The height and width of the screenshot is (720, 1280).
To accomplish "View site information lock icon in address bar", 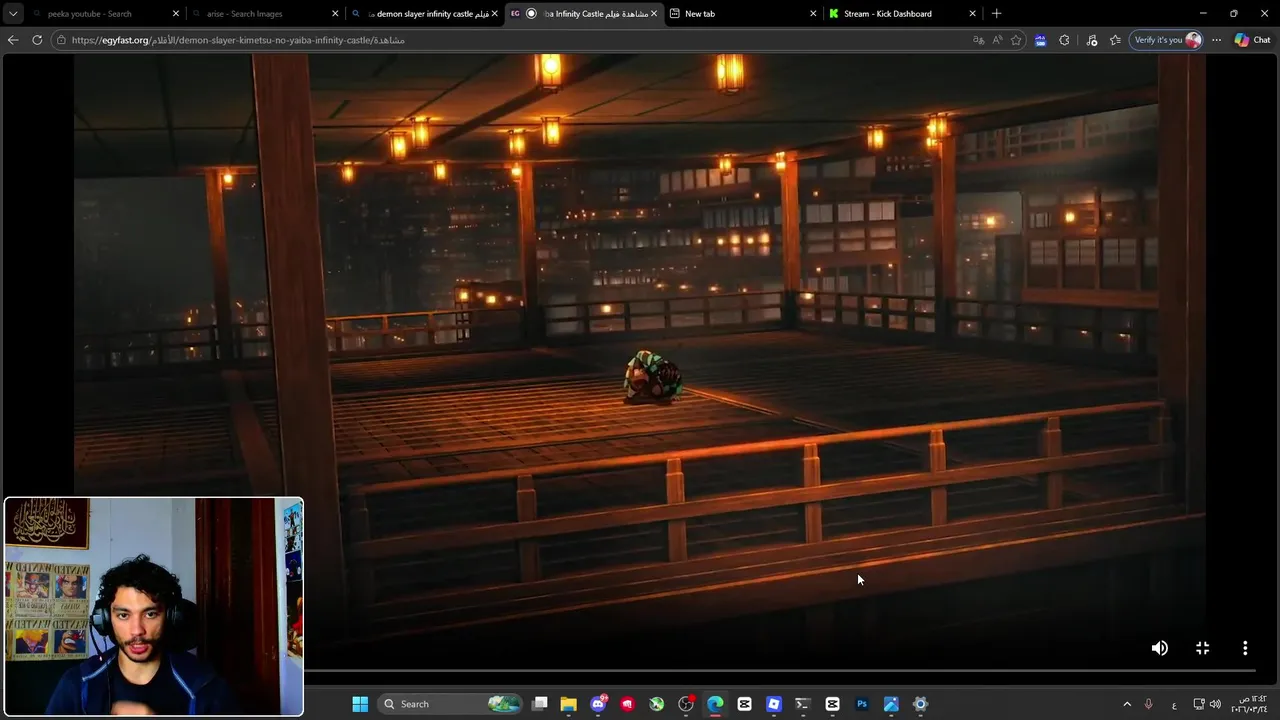I will point(61,40).
